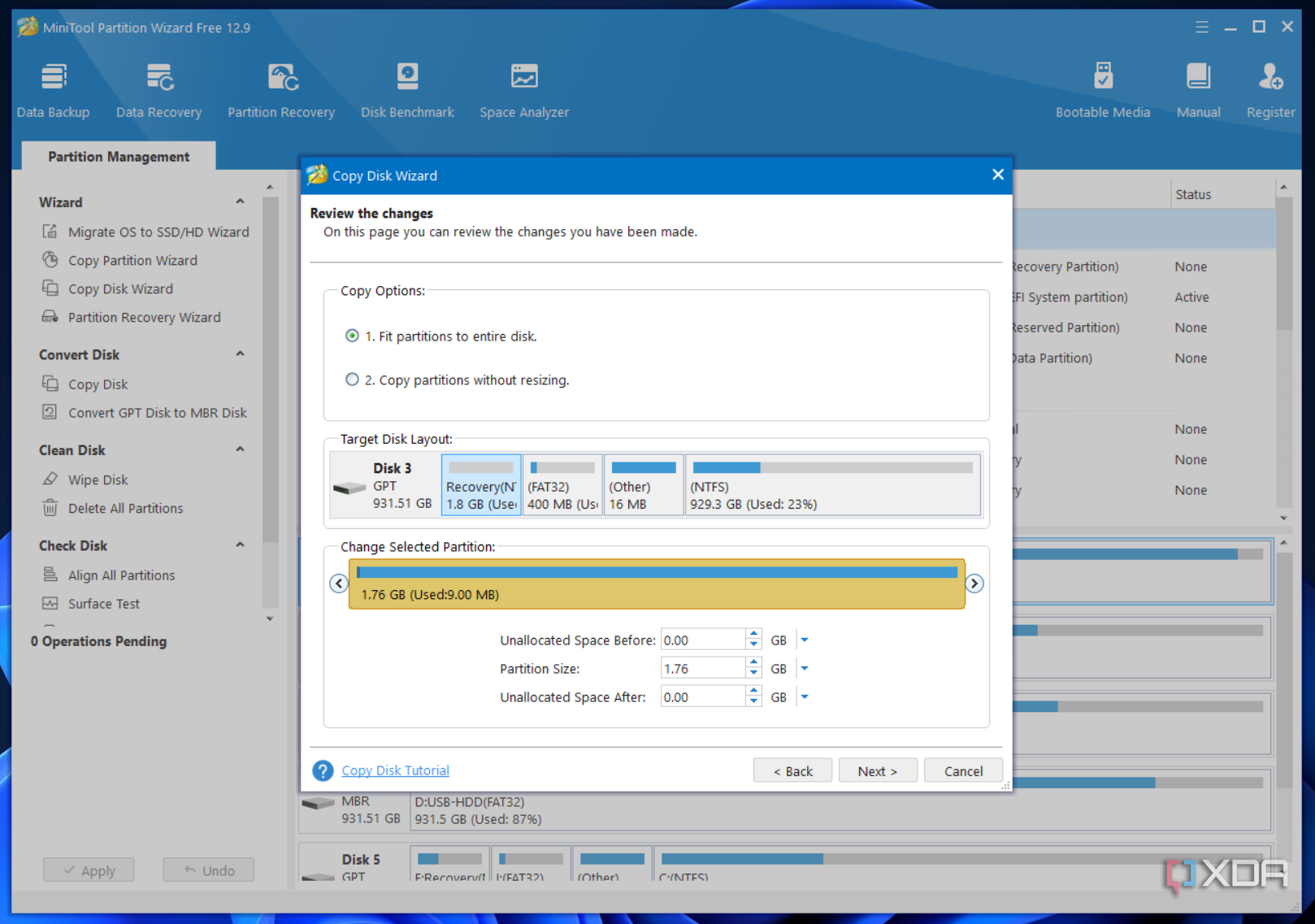The height and width of the screenshot is (924, 1315).
Task: Collapse the Convert Disk section
Action: tap(240, 354)
